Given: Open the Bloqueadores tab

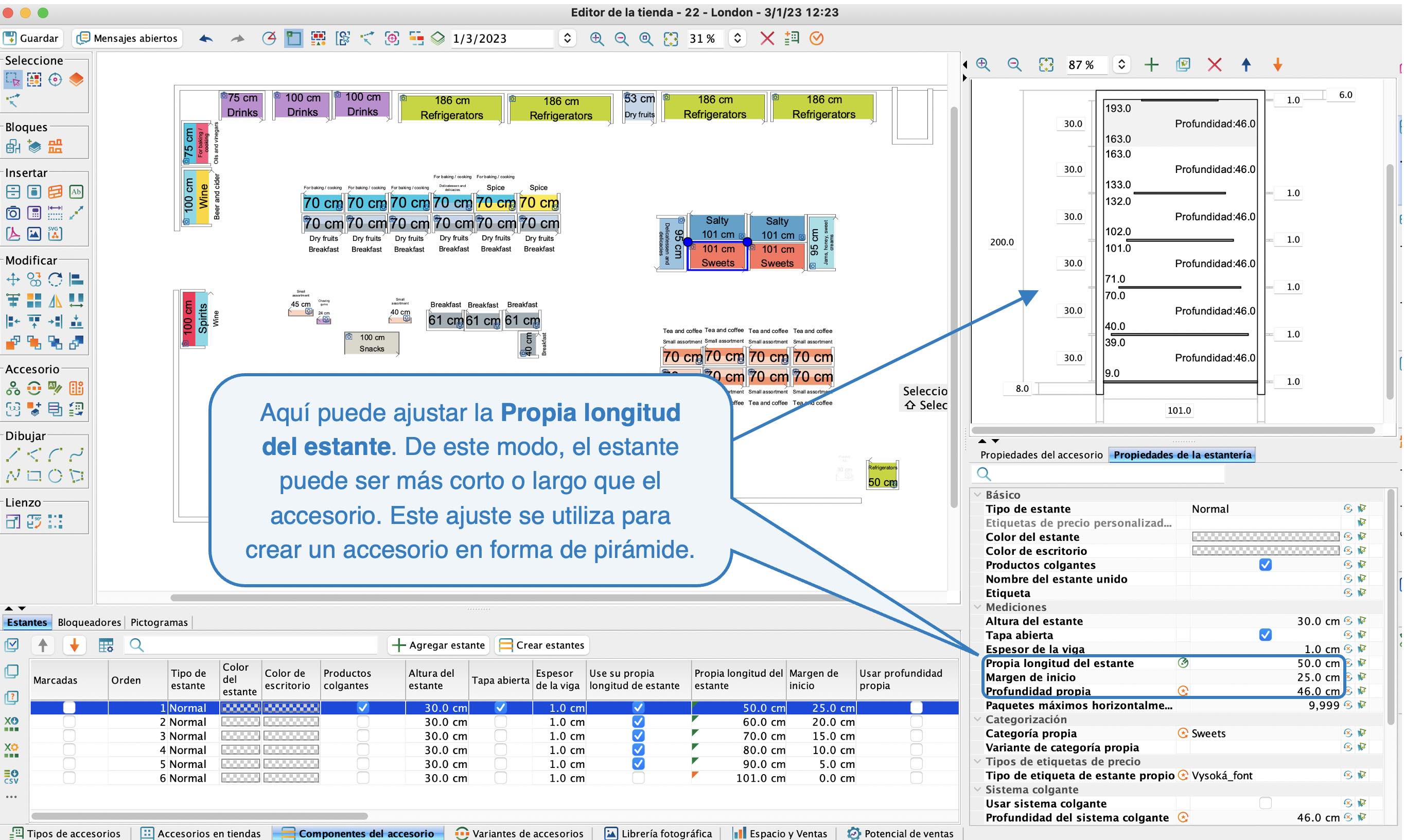Looking at the screenshot, I should click(x=90, y=622).
